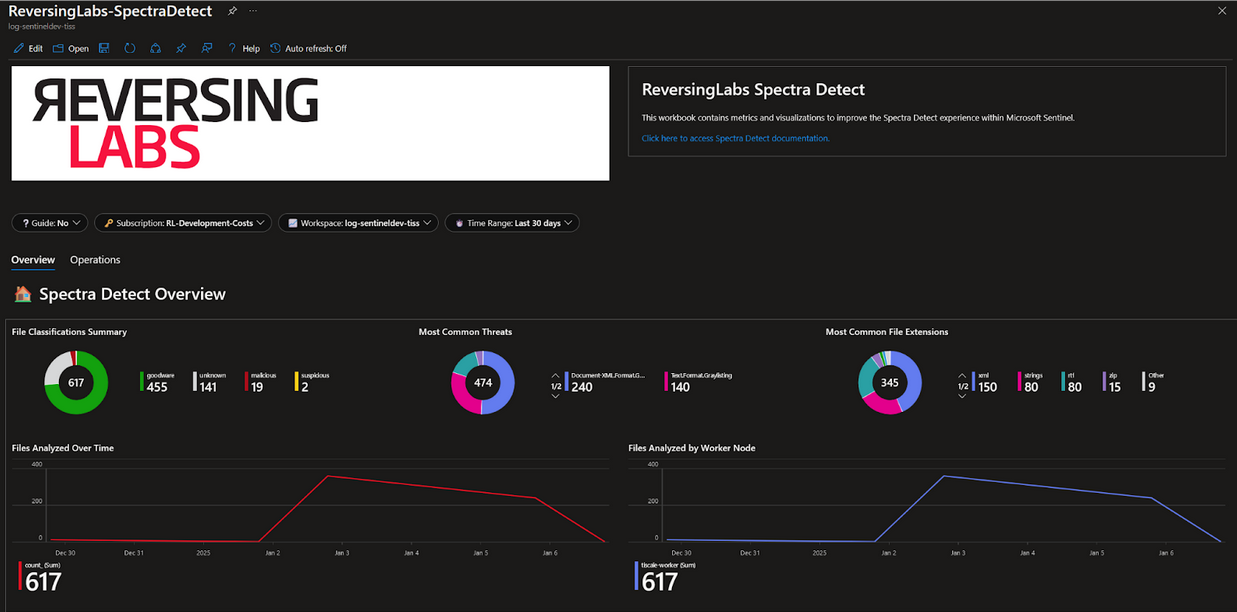Screen dimensions: 1237x612
Task: Select the malicious legend entry showing 19
Action: click(x=263, y=382)
